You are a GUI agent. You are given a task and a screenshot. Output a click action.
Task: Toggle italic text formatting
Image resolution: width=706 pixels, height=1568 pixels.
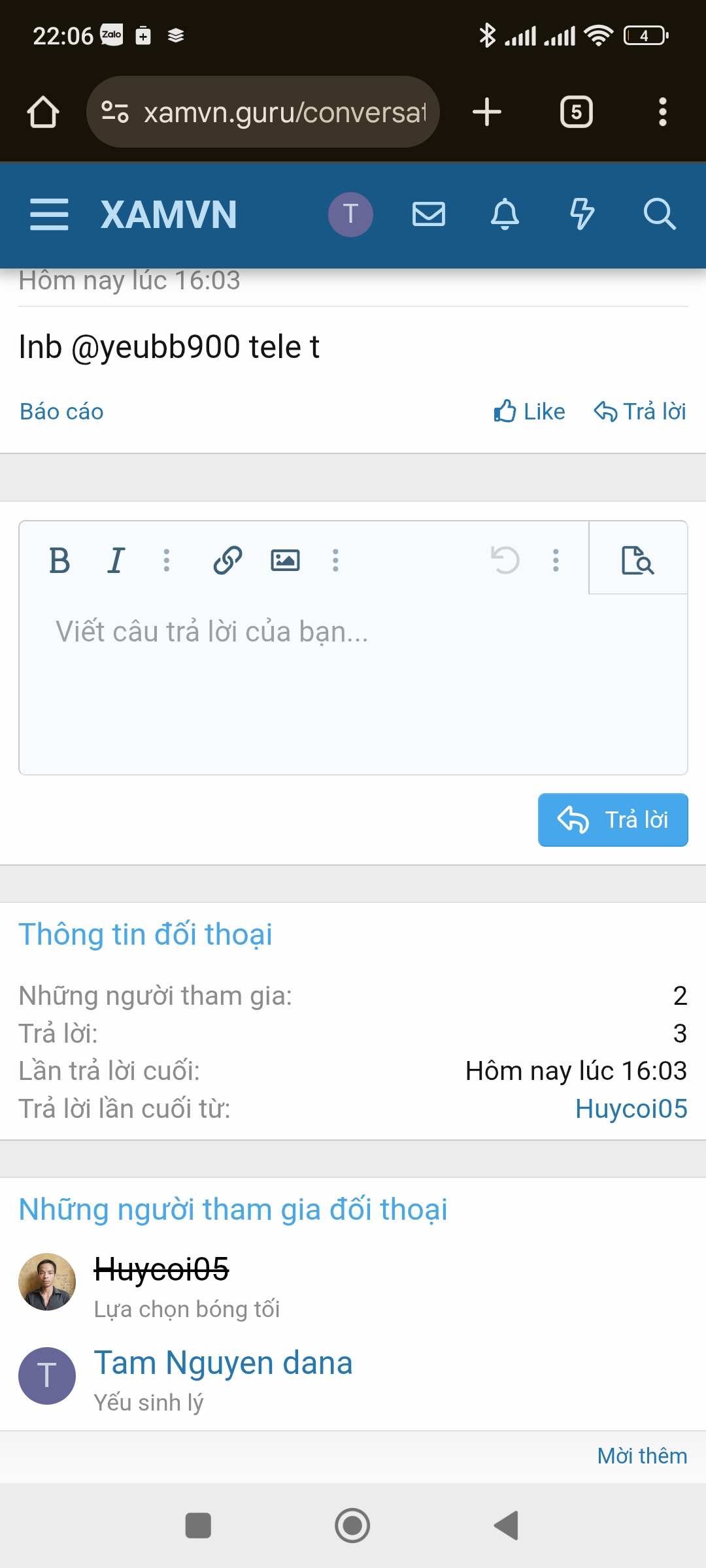click(x=116, y=561)
